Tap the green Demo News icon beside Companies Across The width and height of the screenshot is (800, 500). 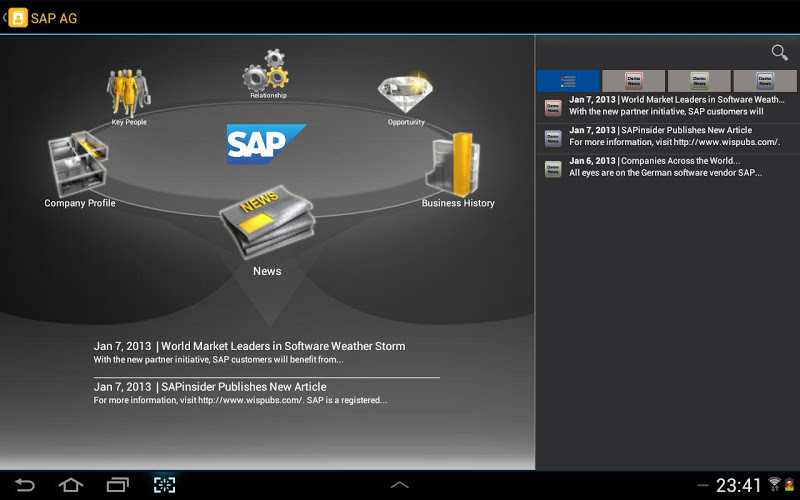553,169
